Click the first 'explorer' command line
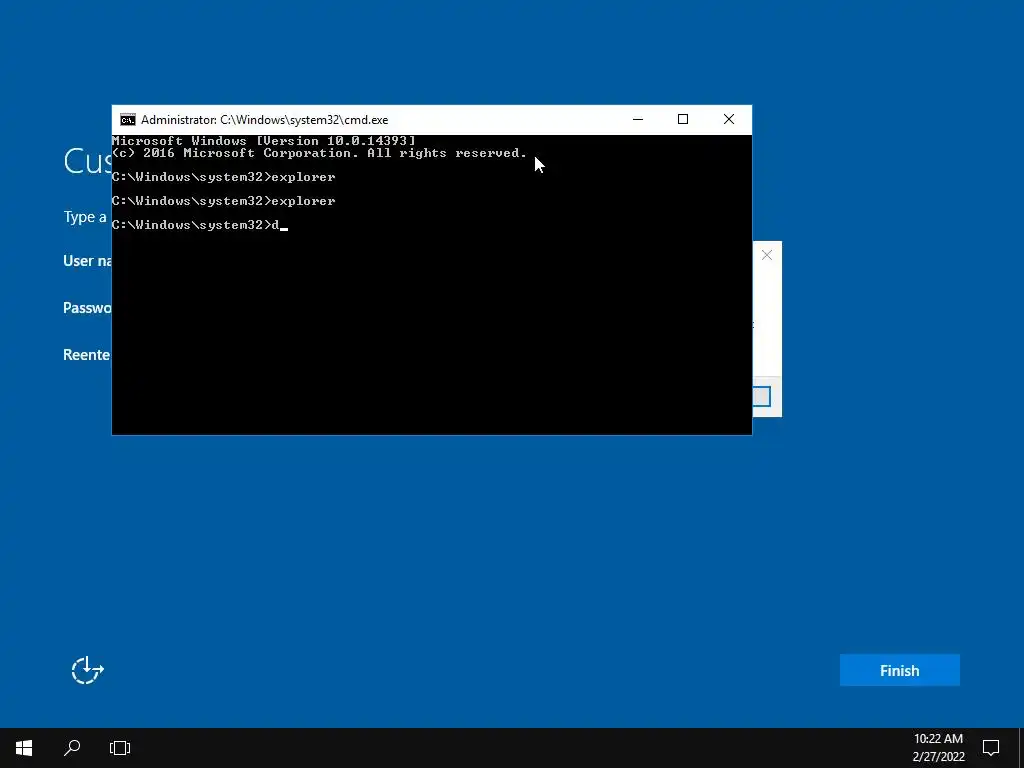 (223, 177)
